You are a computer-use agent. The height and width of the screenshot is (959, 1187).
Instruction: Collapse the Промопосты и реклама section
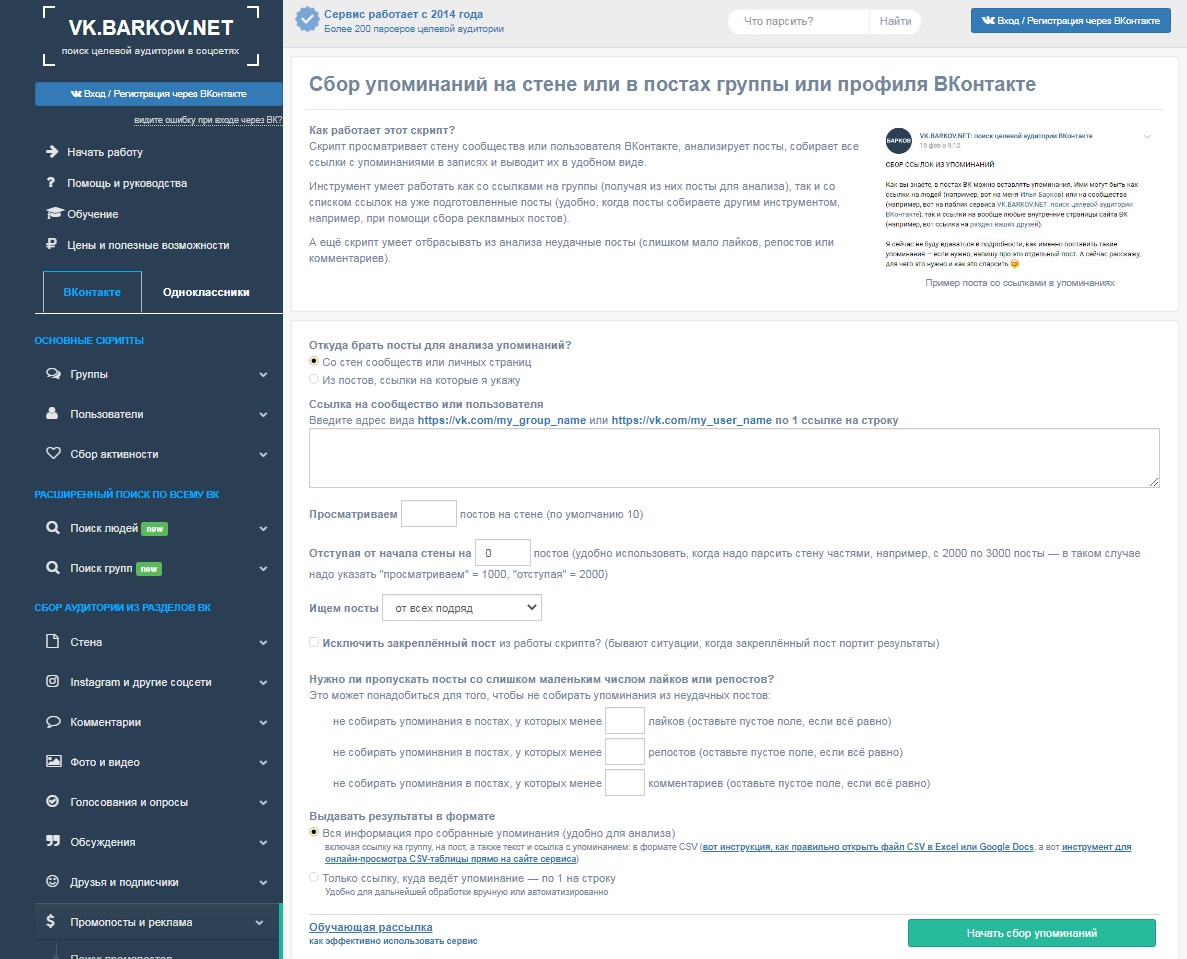point(259,923)
